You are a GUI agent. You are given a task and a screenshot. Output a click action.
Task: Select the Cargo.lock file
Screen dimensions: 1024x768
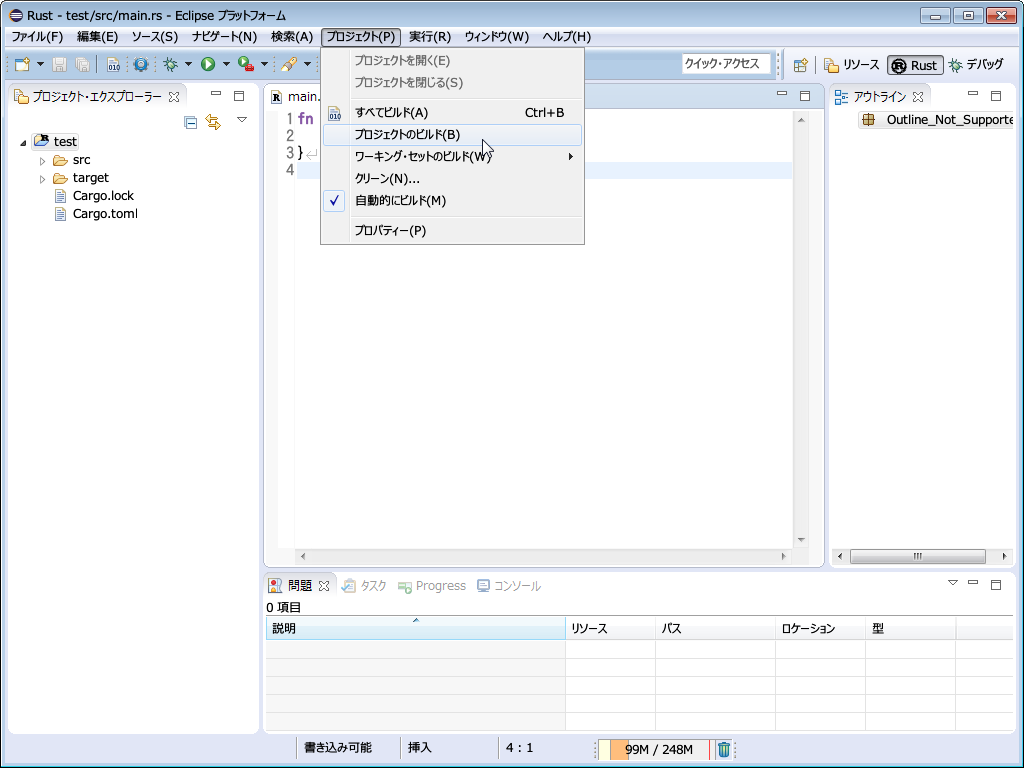point(94,196)
